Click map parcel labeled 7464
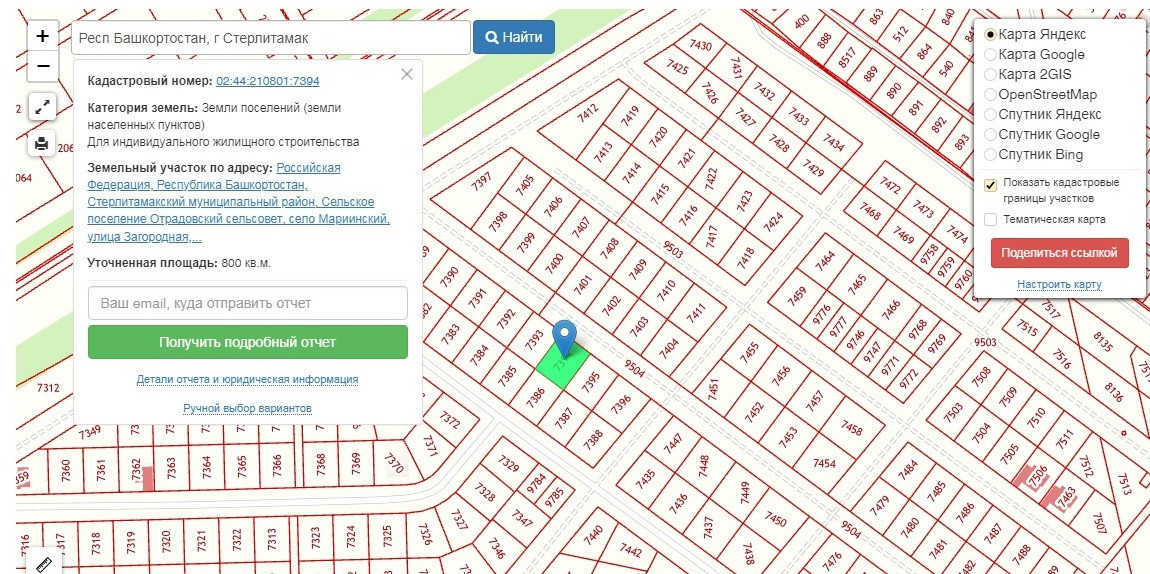This screenshot has width=1150, height=574. [825, 262]
